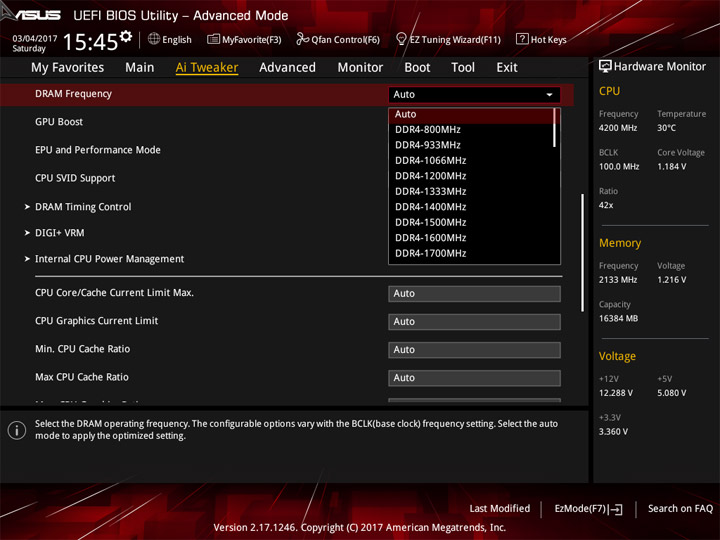Click the 4200 MHz CPU frequency value
Screen dimensions: 720x540
click(618, 128)
